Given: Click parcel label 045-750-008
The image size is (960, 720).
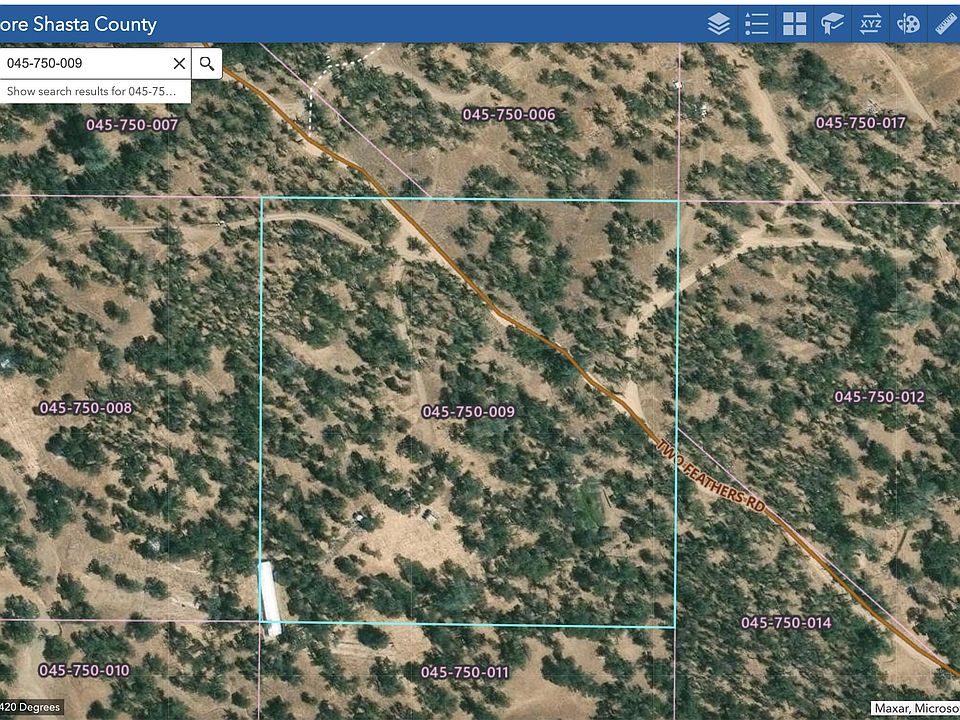Looking at the screenshot, I should click(x=85, y=408).
